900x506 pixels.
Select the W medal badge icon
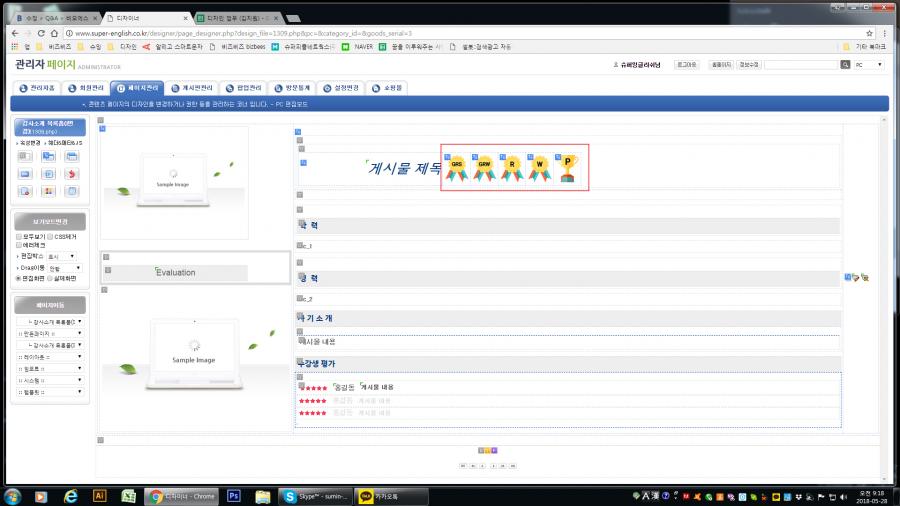point(540,168)
